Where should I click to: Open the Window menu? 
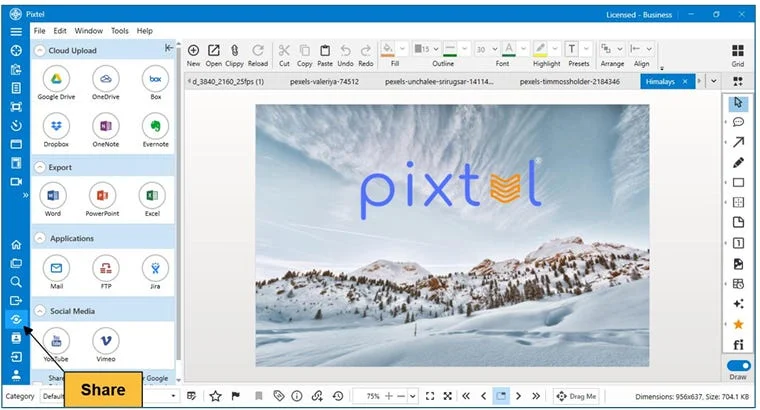tap(89, 31)
